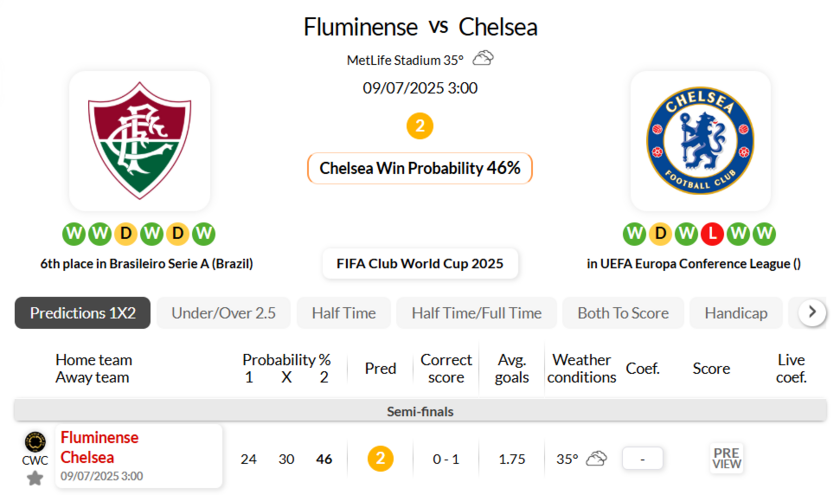Screen dimensions: 840x495
Task: Click the coefficient dash box
Action: 643,459
